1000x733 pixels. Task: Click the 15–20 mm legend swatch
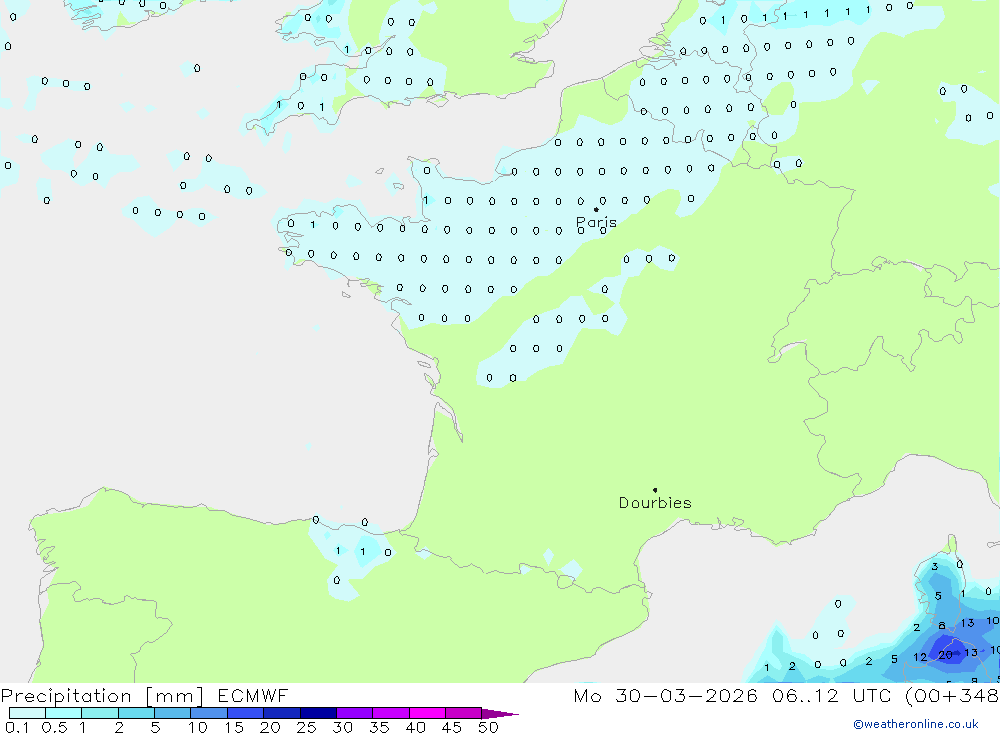click(x=245, y=713)
